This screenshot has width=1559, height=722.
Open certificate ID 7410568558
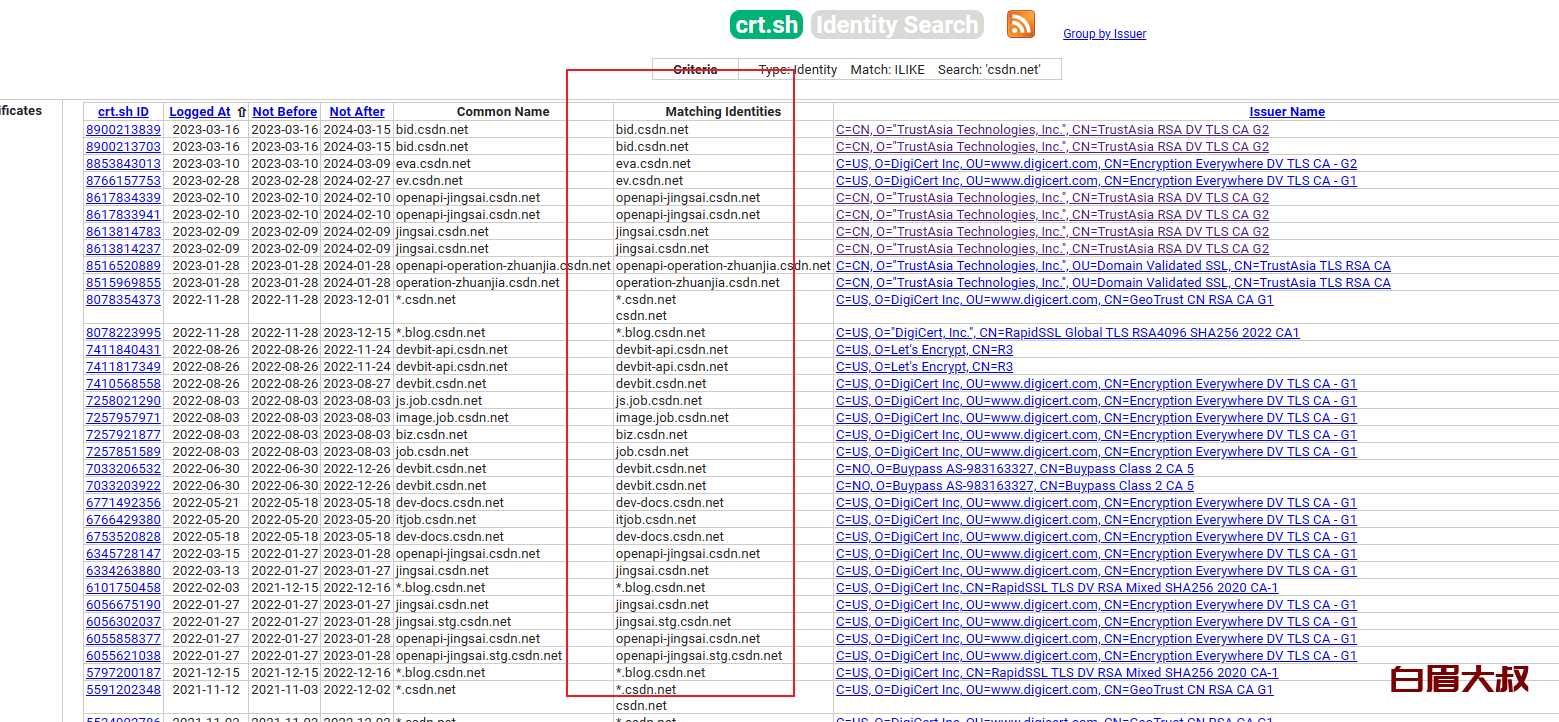point(123,384)
